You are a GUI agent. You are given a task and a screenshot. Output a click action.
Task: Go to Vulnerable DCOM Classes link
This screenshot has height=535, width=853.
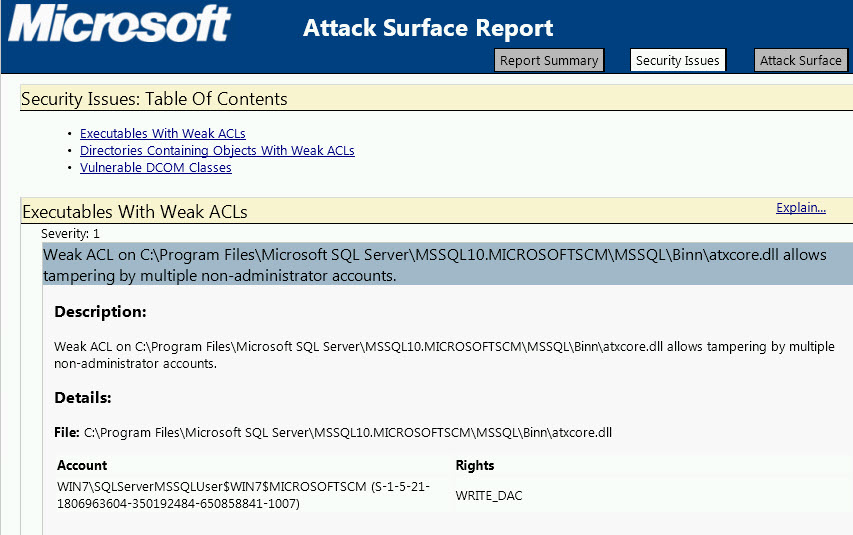pos(156,168)
